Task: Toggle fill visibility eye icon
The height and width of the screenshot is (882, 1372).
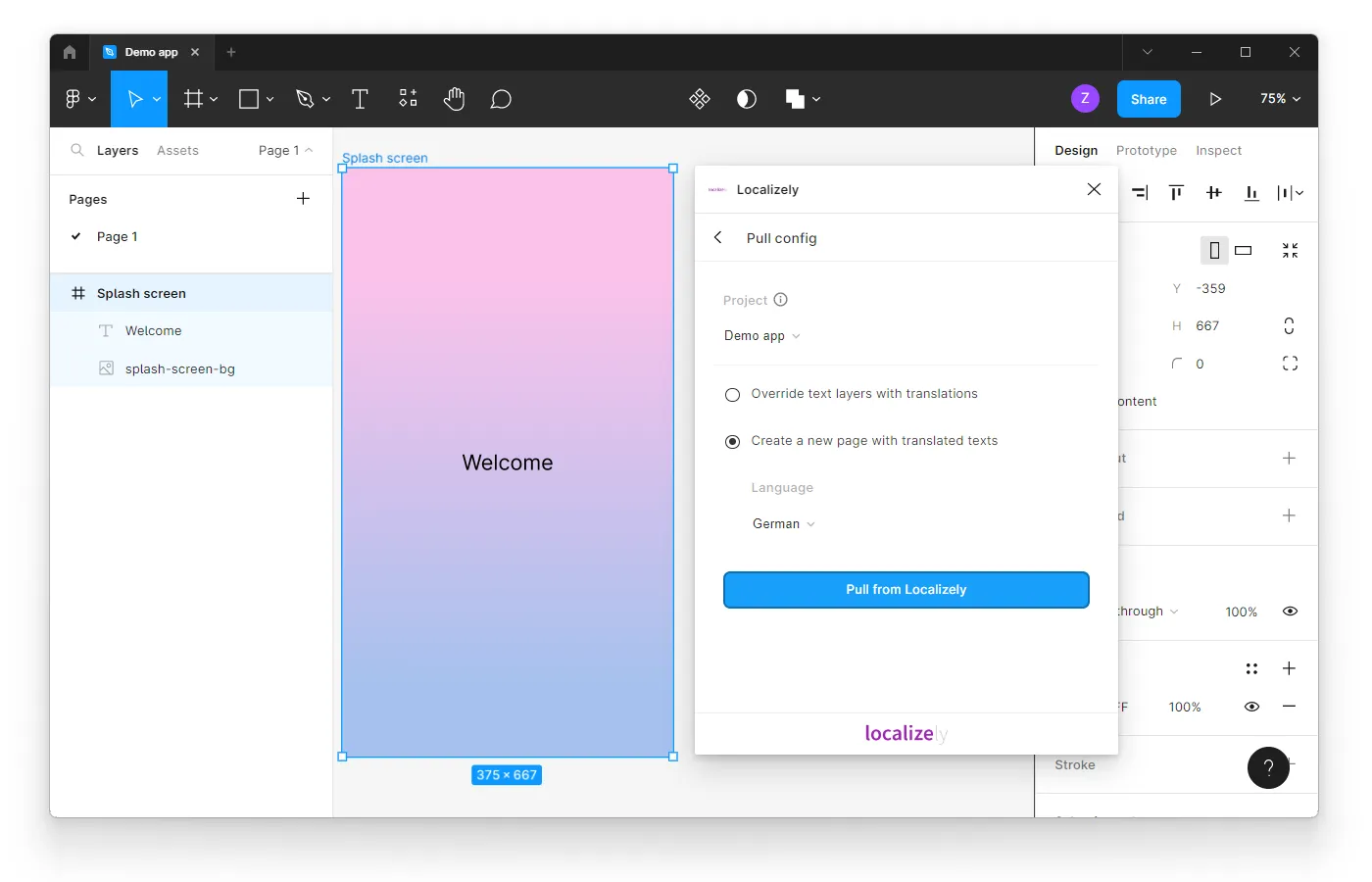Action: 1251,706
